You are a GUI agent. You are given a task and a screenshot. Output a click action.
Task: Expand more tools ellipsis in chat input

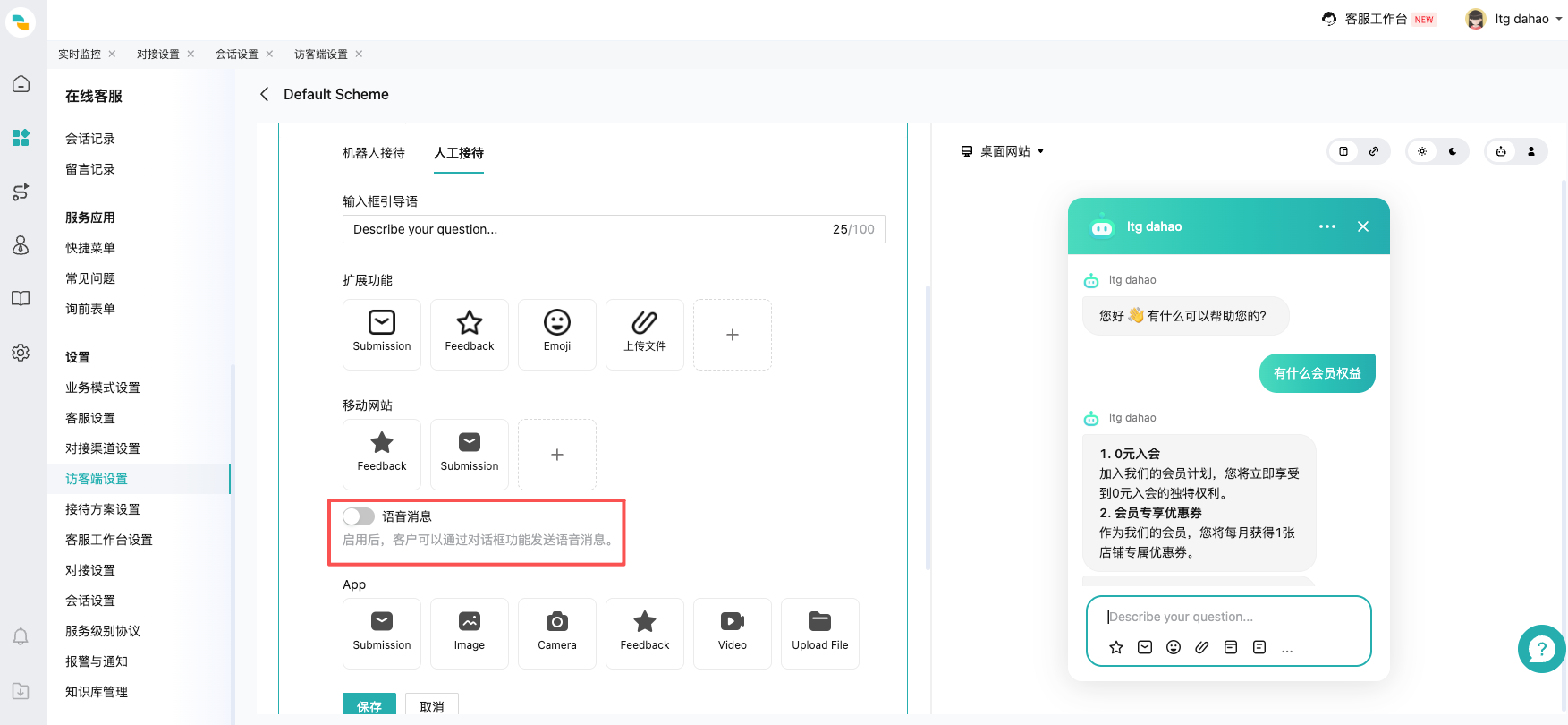(1287, 648)
